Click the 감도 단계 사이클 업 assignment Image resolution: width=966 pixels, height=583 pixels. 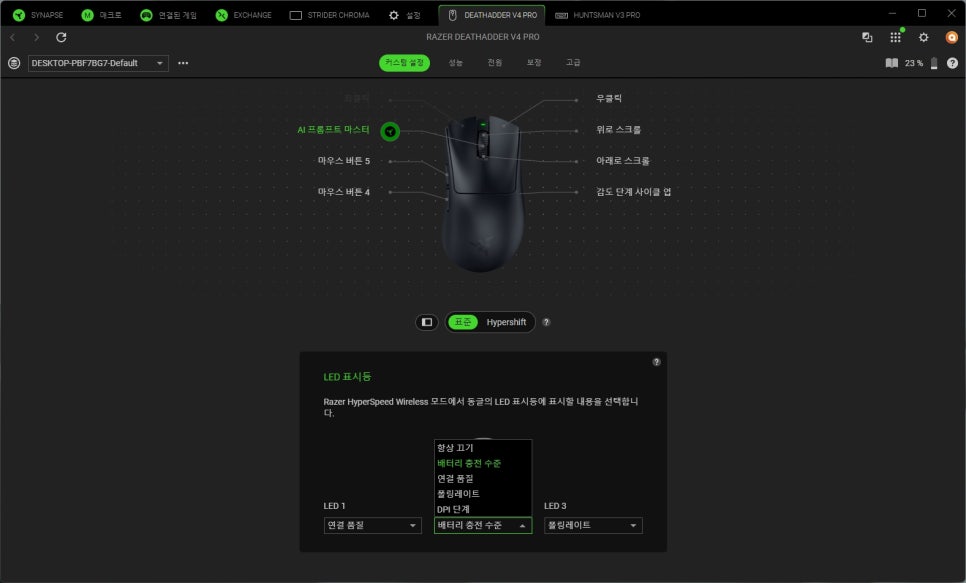point(633,192)
